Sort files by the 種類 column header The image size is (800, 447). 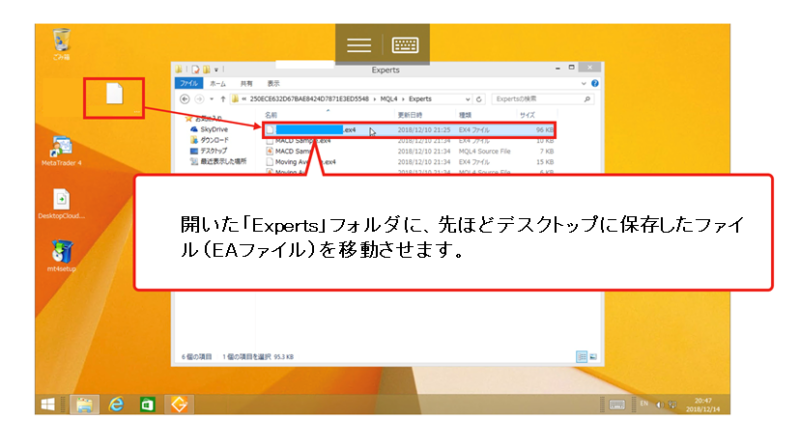point(465,115)
